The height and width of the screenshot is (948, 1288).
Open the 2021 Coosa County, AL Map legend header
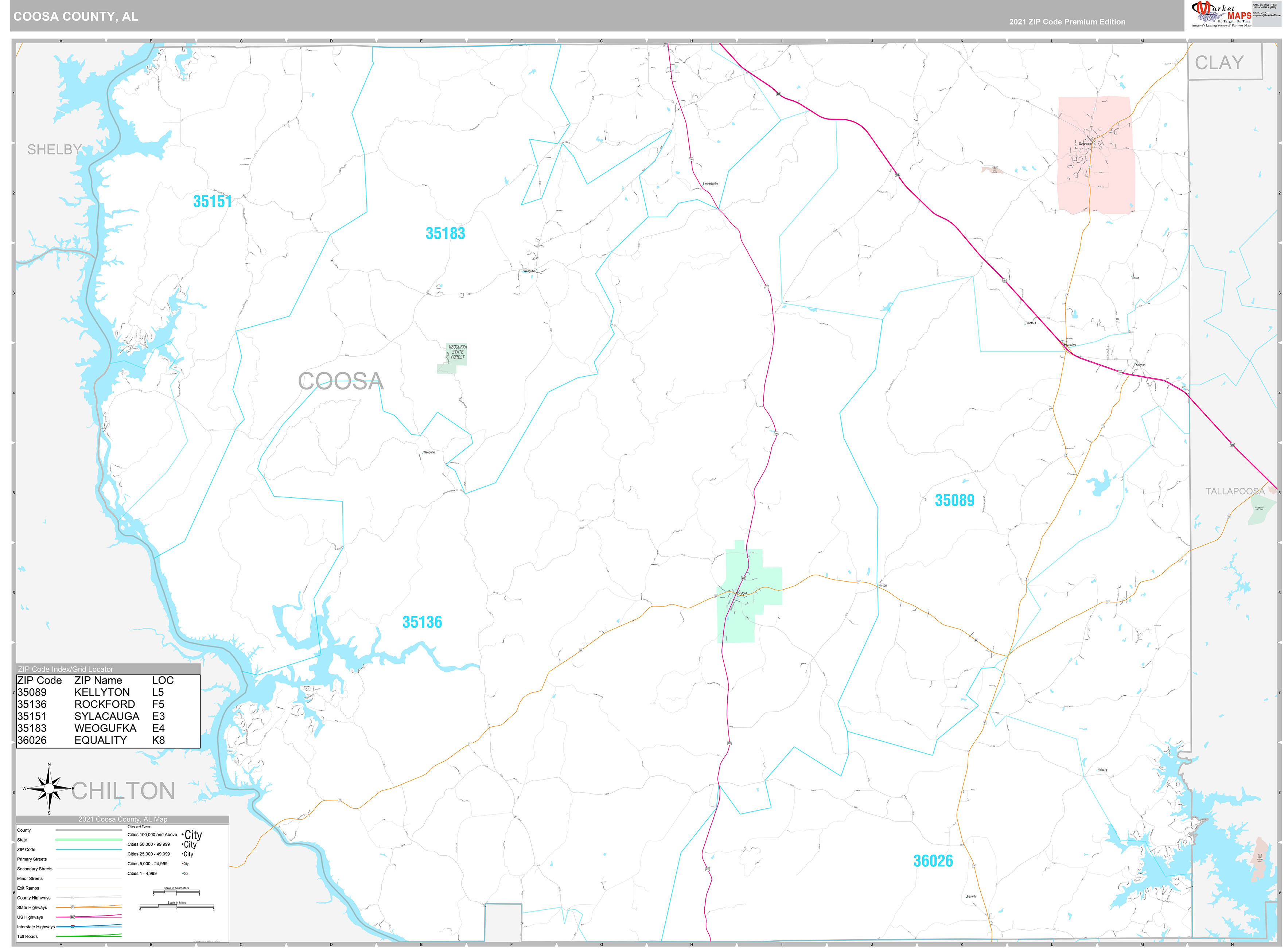(x=123, y=819)
